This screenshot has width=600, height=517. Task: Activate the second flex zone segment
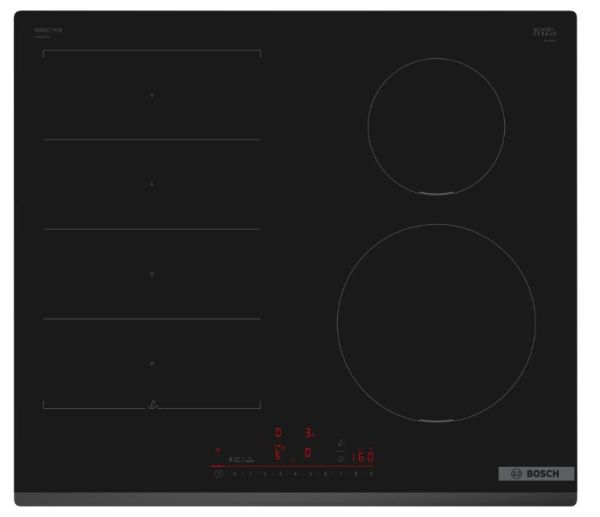(x=152, y=184)
